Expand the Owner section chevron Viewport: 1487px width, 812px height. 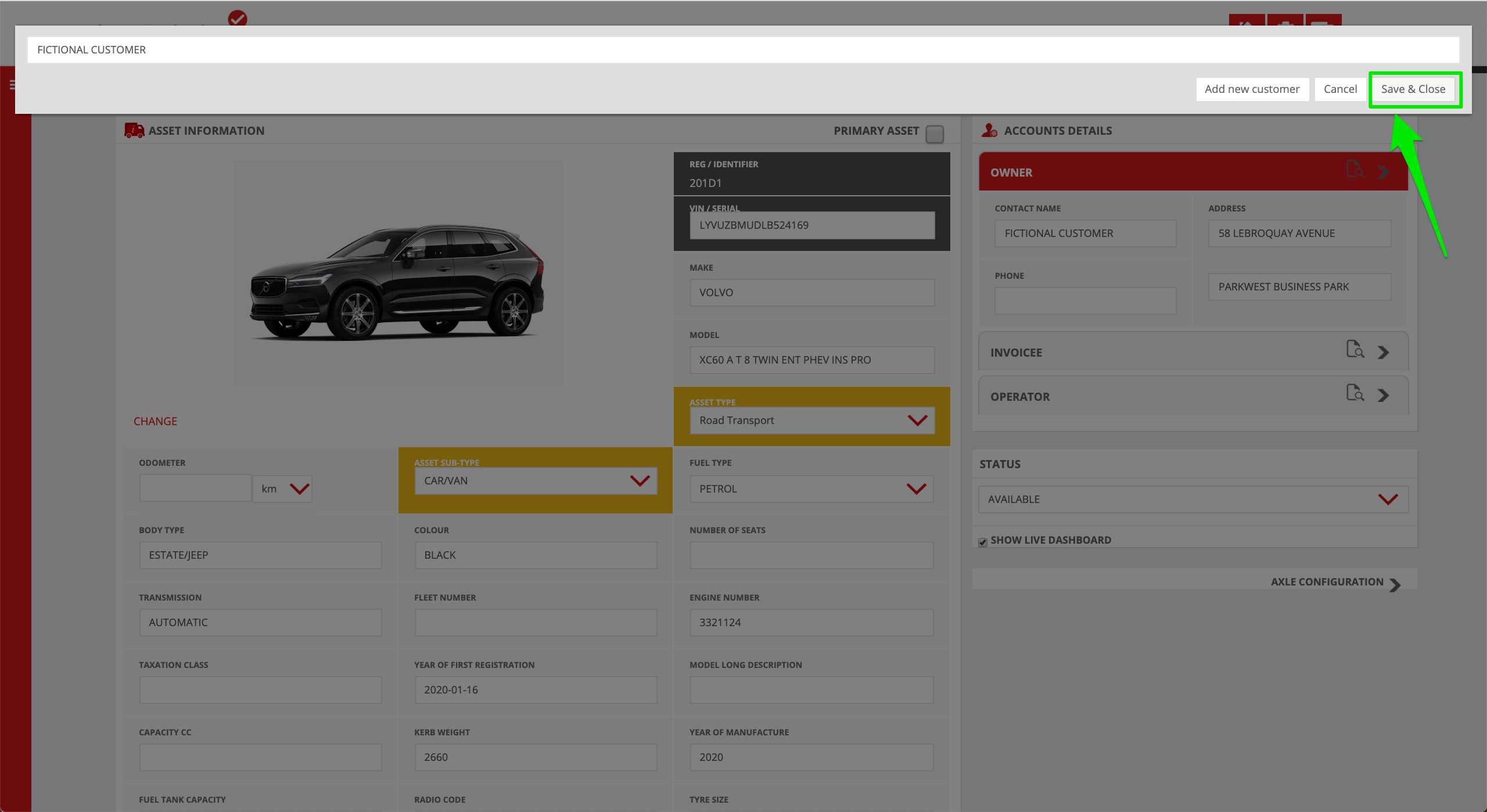1384,172
